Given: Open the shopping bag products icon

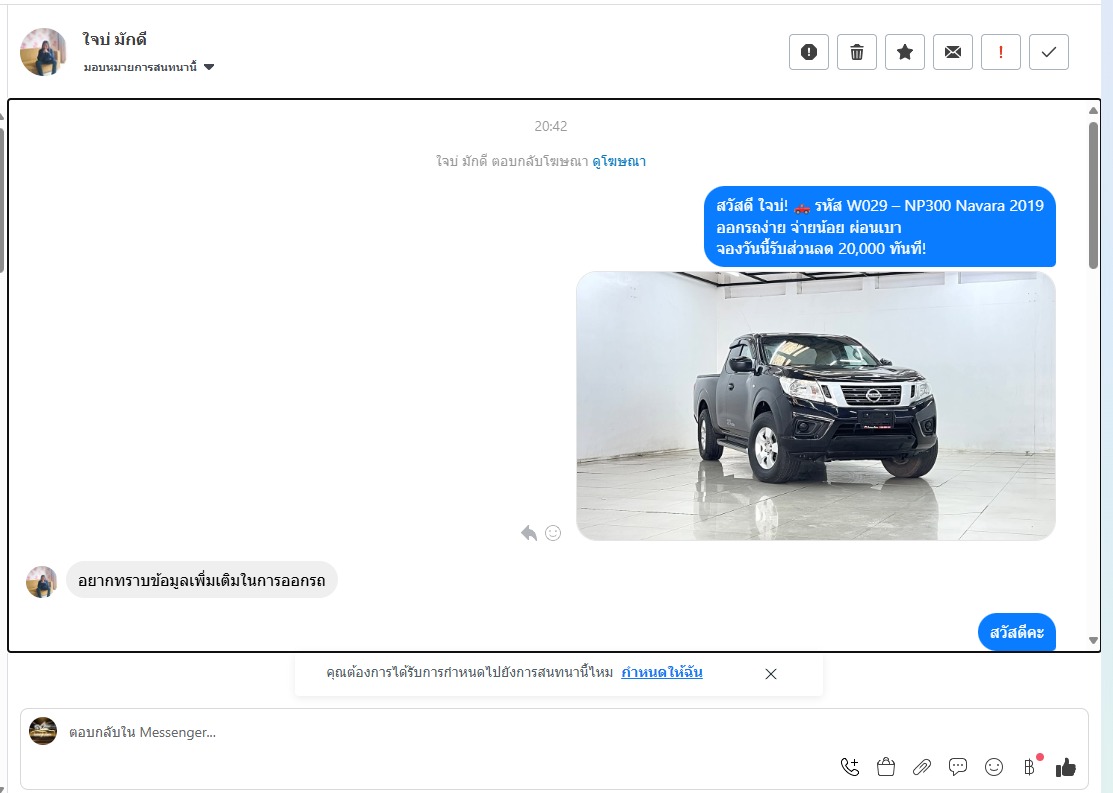Looking at the screenshot, I should coord(885,767).
